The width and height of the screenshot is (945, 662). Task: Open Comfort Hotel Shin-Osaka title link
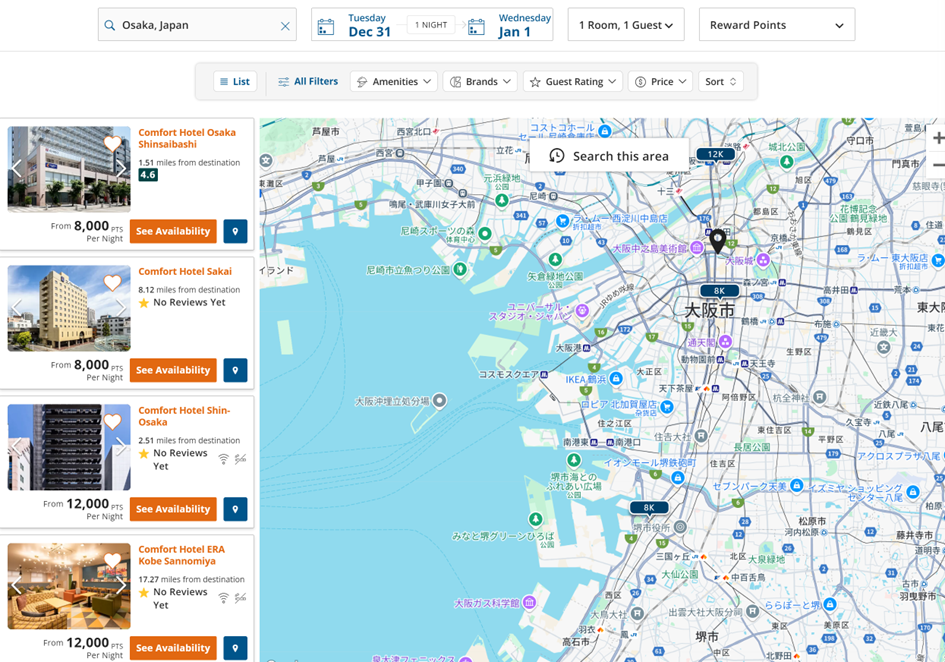click(184, 416)
